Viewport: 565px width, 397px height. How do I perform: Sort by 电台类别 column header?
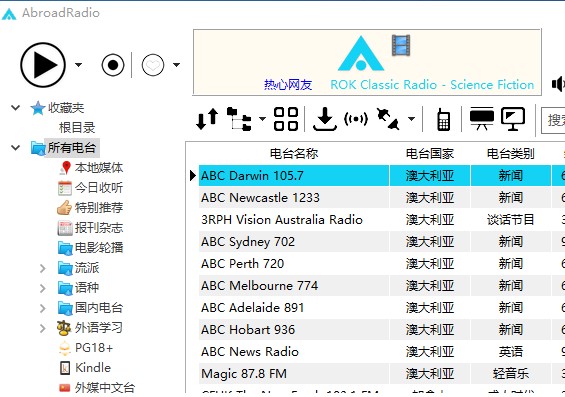(x=510, y=154)
